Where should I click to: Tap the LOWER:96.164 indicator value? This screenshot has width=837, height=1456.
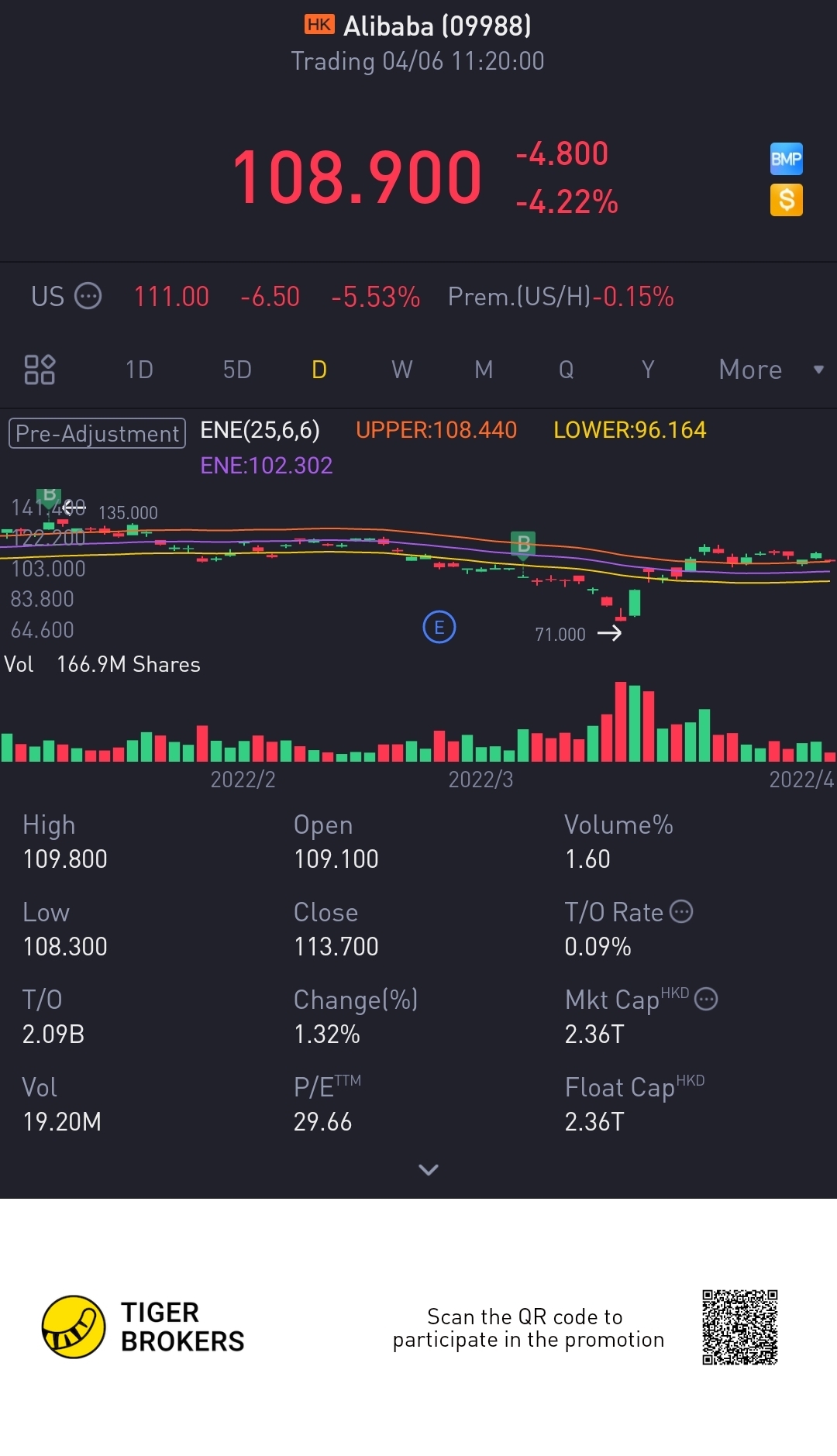630,430
